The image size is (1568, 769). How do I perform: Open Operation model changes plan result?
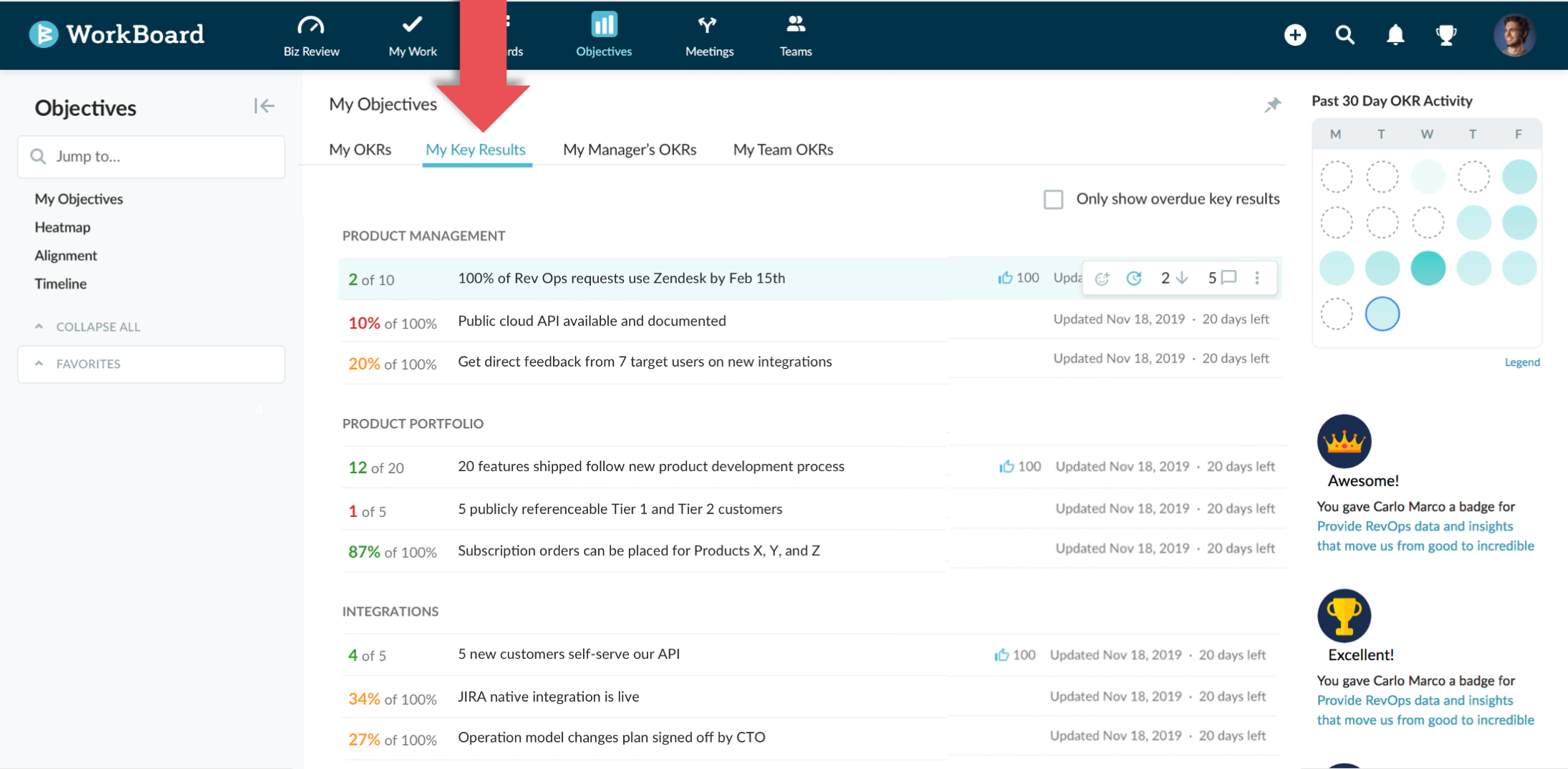(x=611, y=737)
